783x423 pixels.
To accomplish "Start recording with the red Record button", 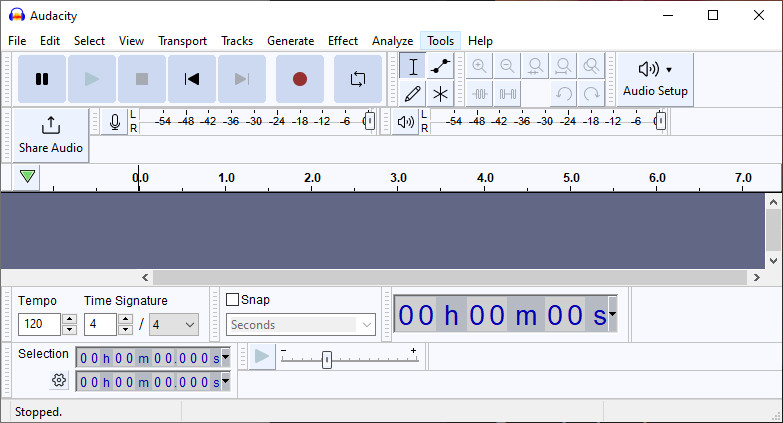I will pos(300,79).
